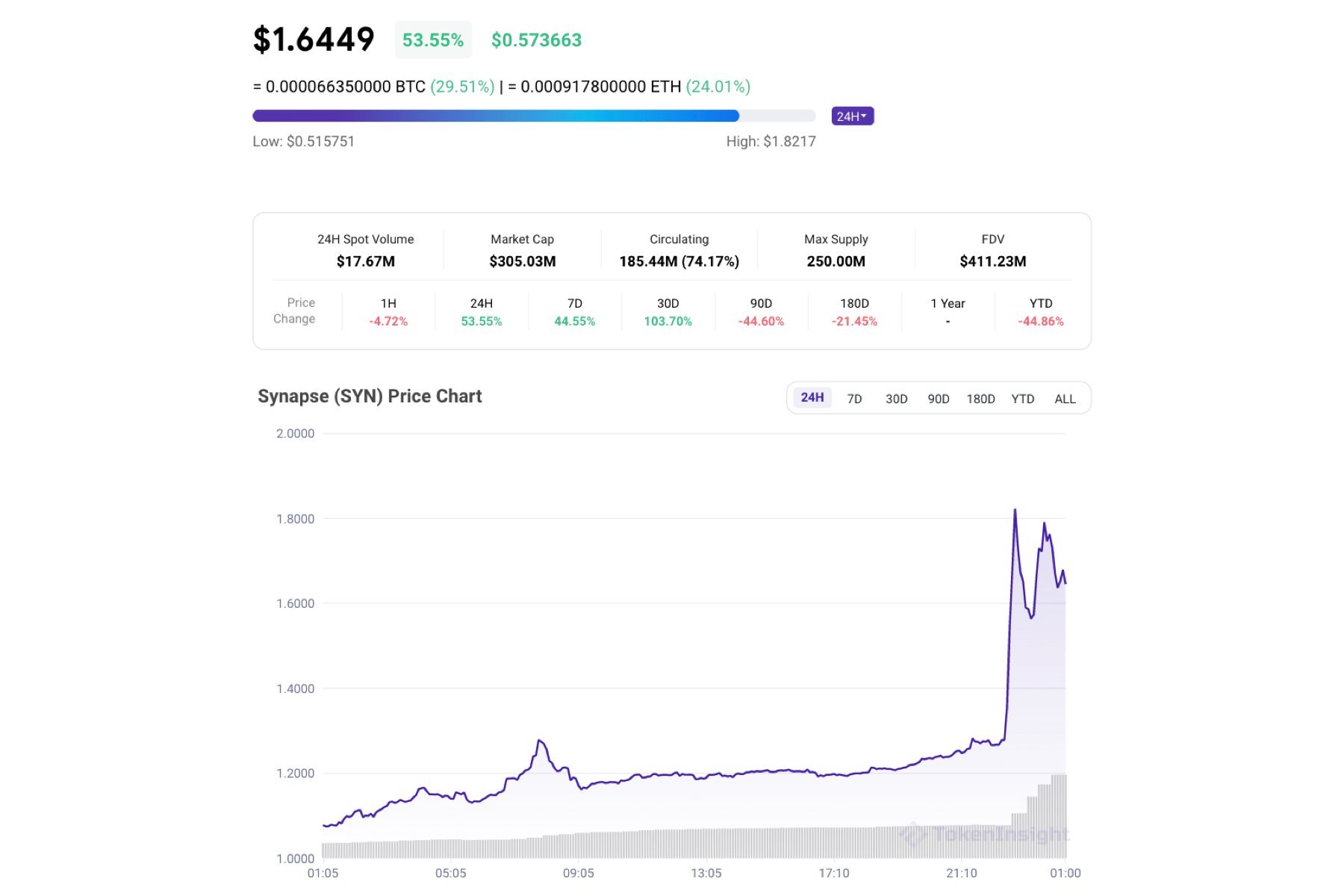Click the Low $0.515751 price label
This screenshot has width=1344, height=896.
click(x=303, y=141)
